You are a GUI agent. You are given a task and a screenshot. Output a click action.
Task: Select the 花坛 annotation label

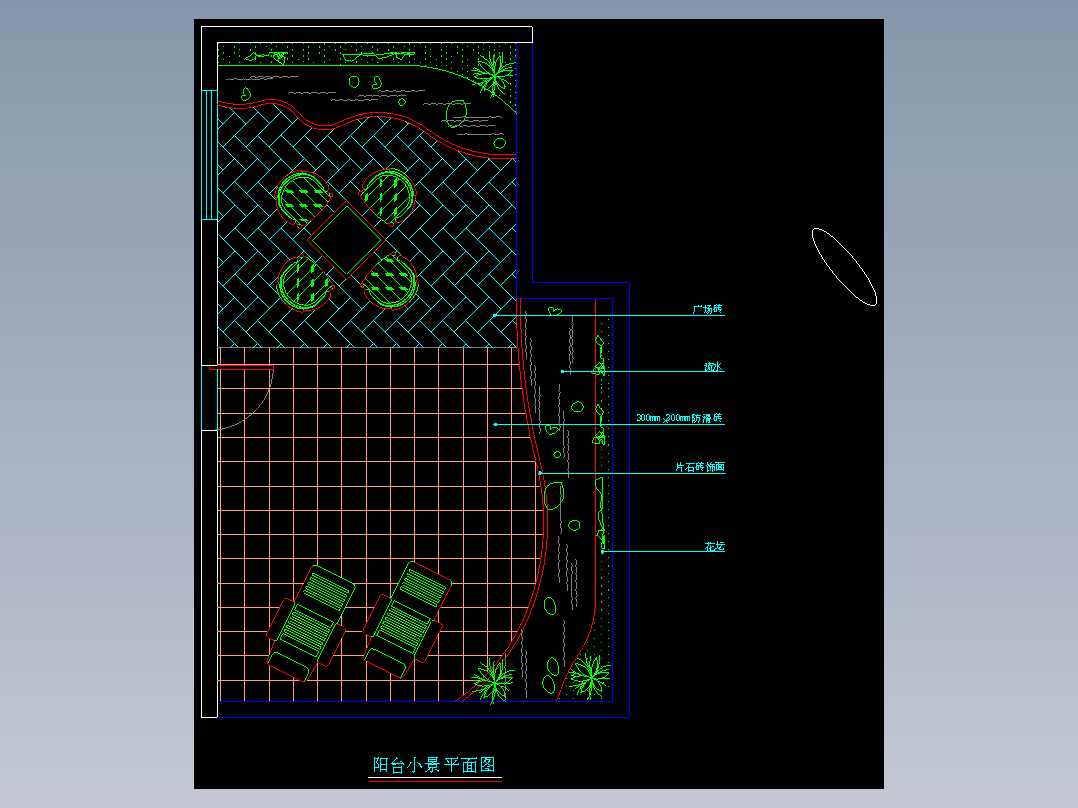click(x=714, y=546)
